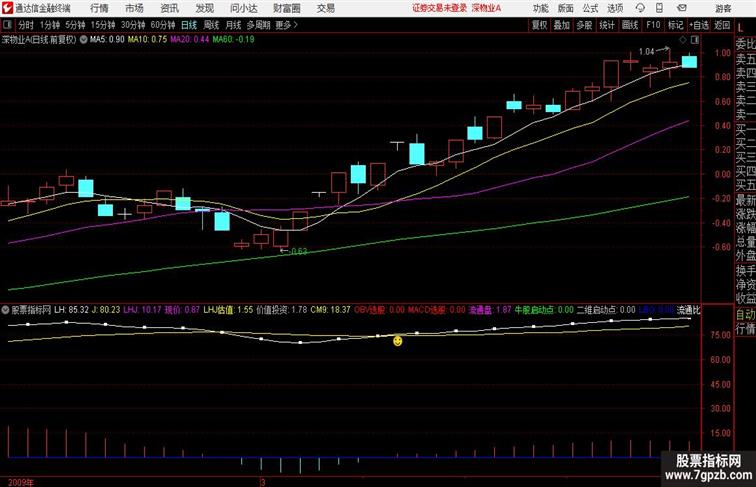756x487 pixels.
Task: Click the 返回 back button
Action: coord(722,25)
